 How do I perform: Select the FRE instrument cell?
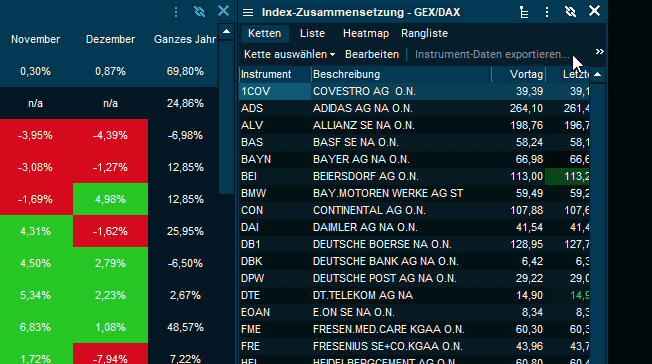pos(275,347)
